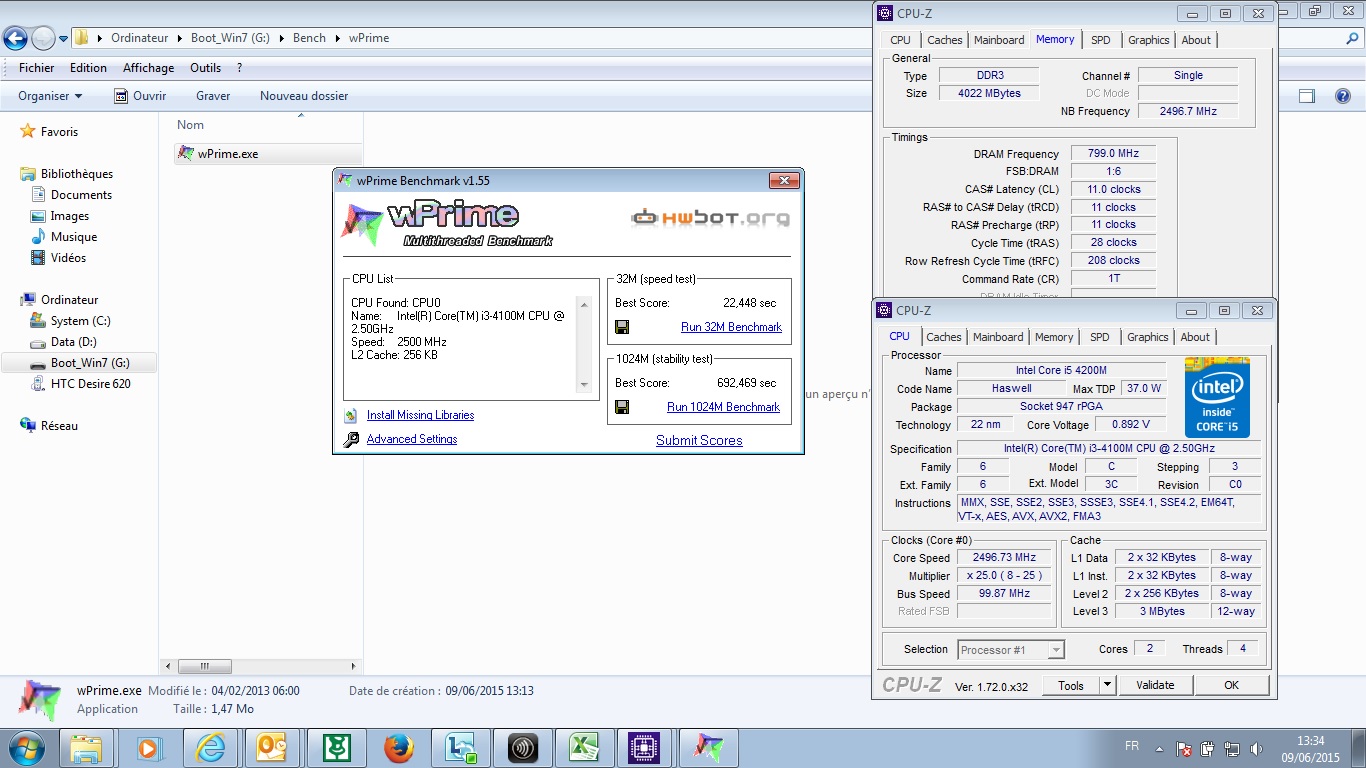Open the recent locations dropdown arrow
The height and width of the screenshot is (768, 1366).
point(63,39)
